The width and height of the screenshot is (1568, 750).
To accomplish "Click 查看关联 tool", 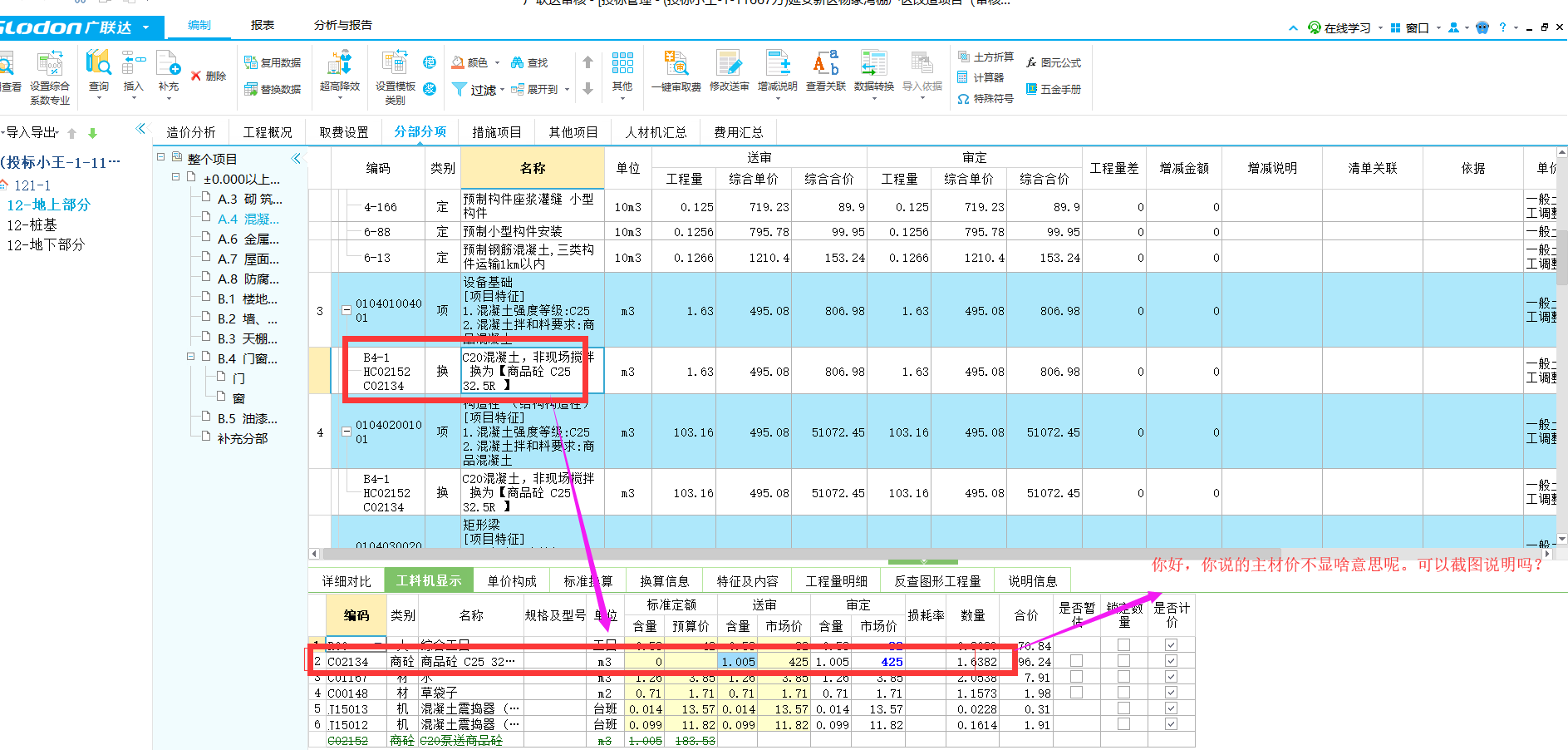I will pyautogui.click(x=826, y=72).
